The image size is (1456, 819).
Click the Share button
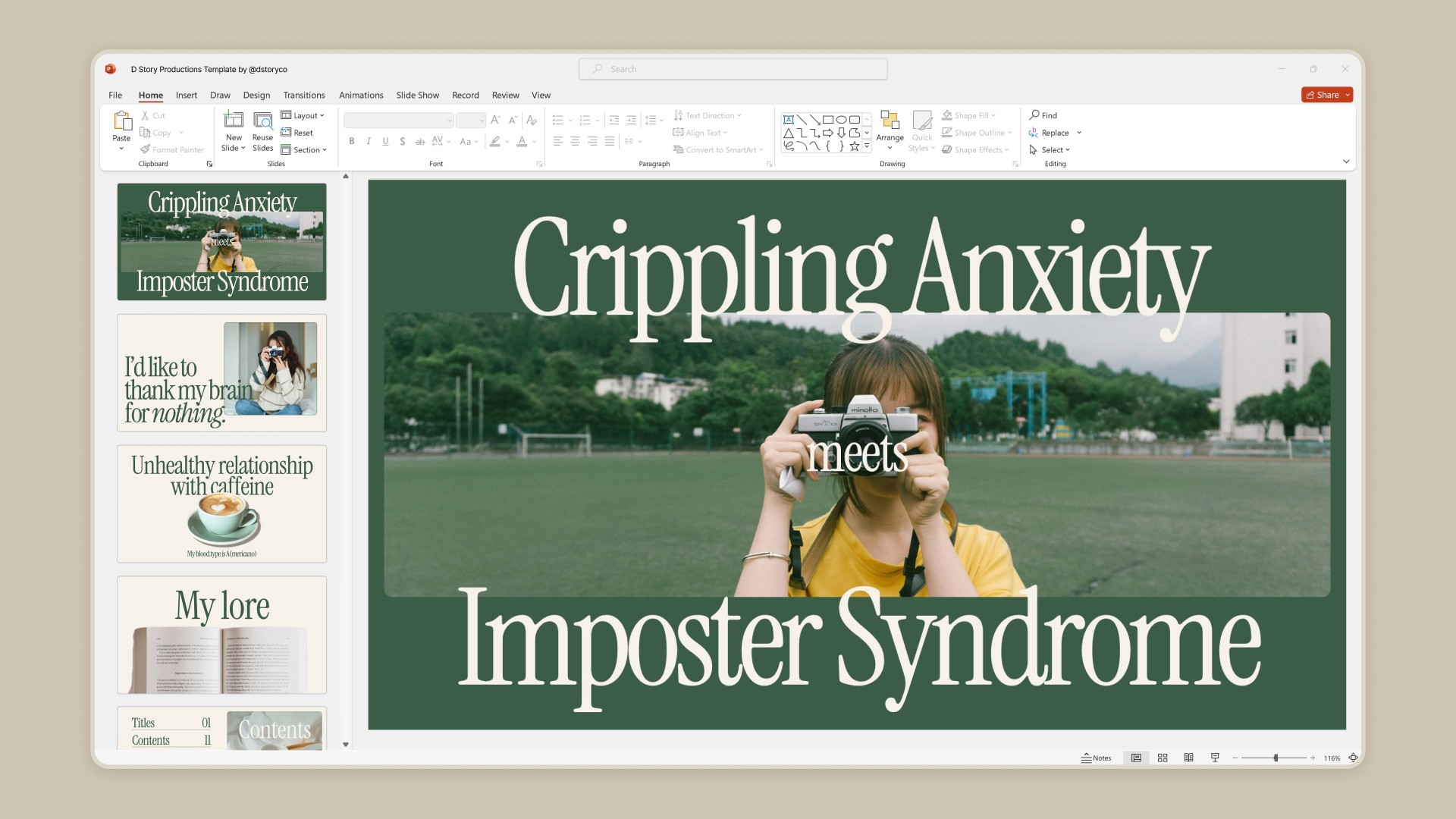[1323, 95]
